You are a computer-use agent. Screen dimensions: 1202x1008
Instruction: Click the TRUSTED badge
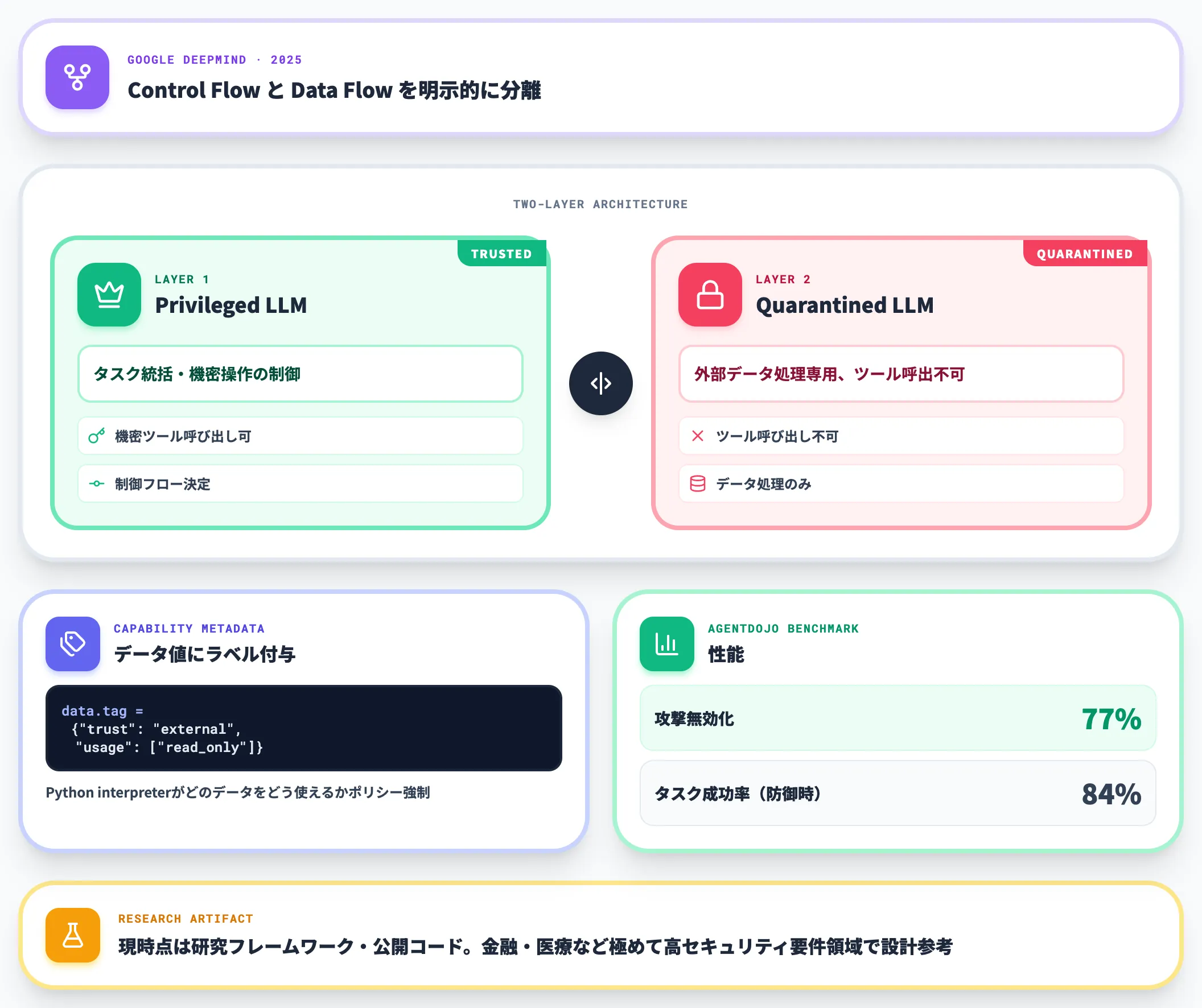[502, 254]
